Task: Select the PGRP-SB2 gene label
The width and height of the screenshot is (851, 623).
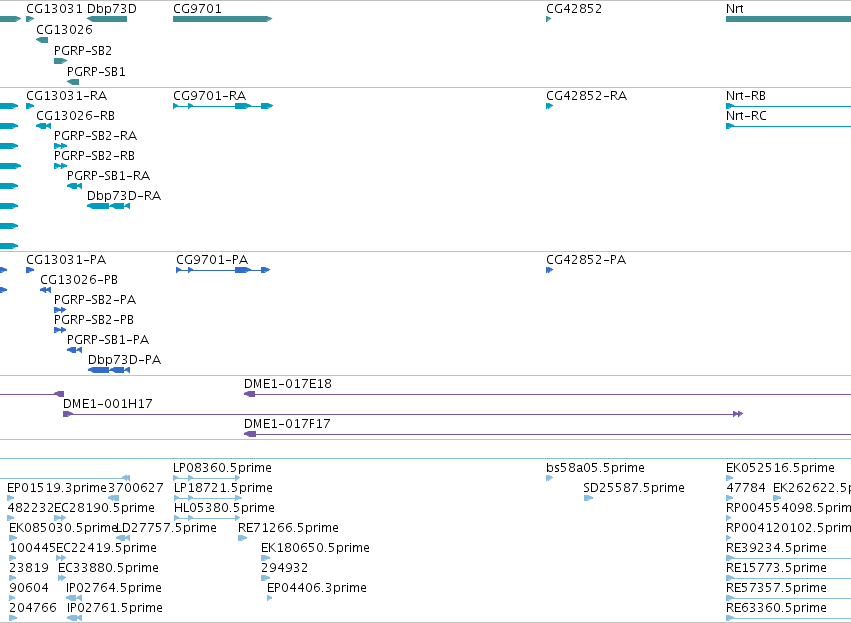Action: [x=82, y=50]
